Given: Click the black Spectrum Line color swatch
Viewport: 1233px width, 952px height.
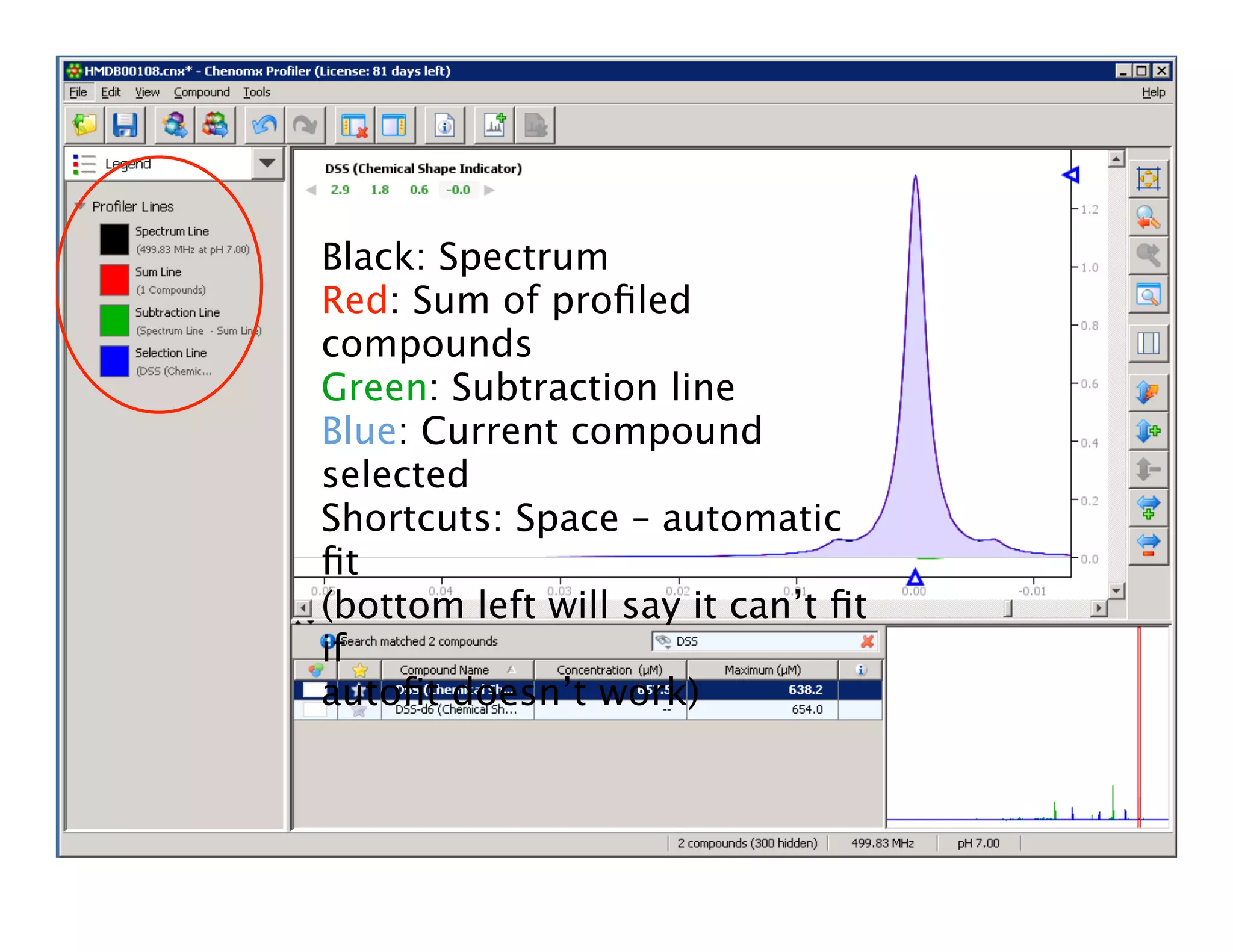Looking at the screenshot, I should (x=114, y=240).
